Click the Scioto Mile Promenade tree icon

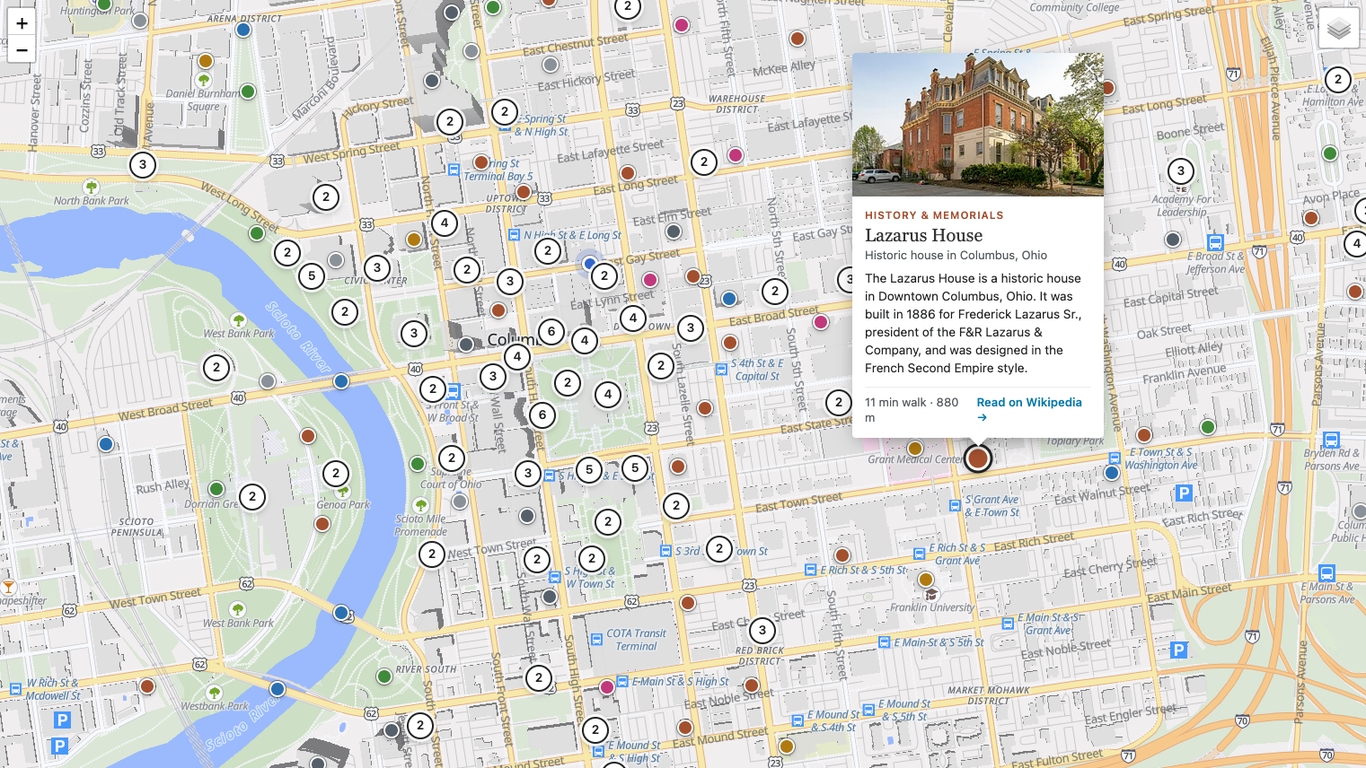(x=421, y=506)
